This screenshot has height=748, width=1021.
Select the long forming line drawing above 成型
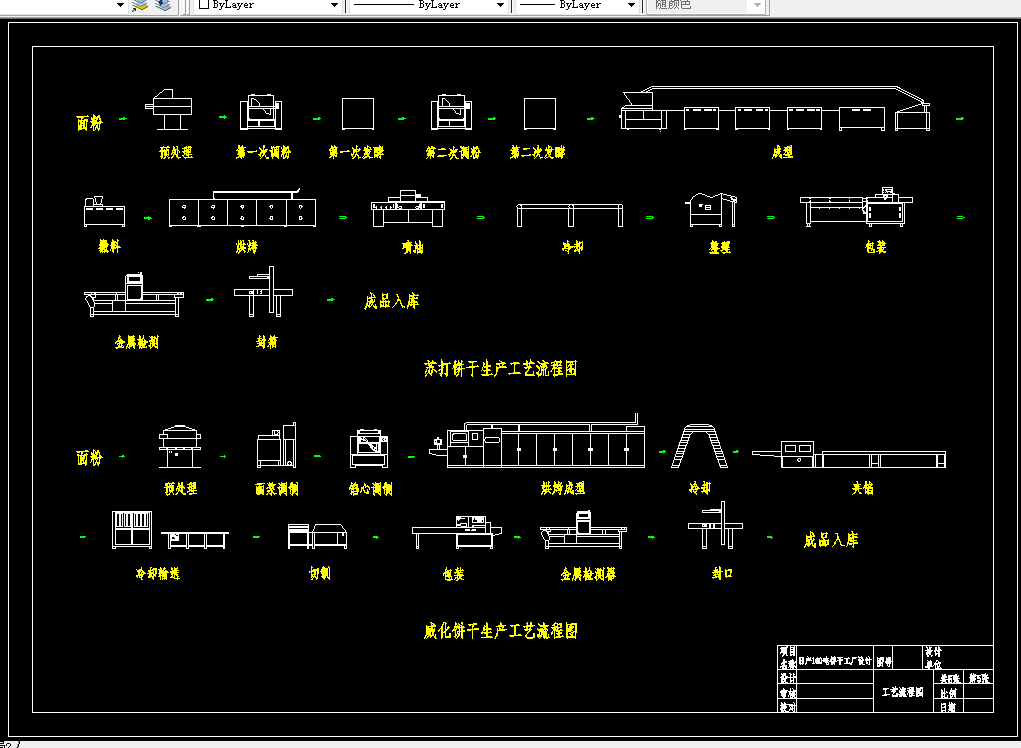[775, 109]
